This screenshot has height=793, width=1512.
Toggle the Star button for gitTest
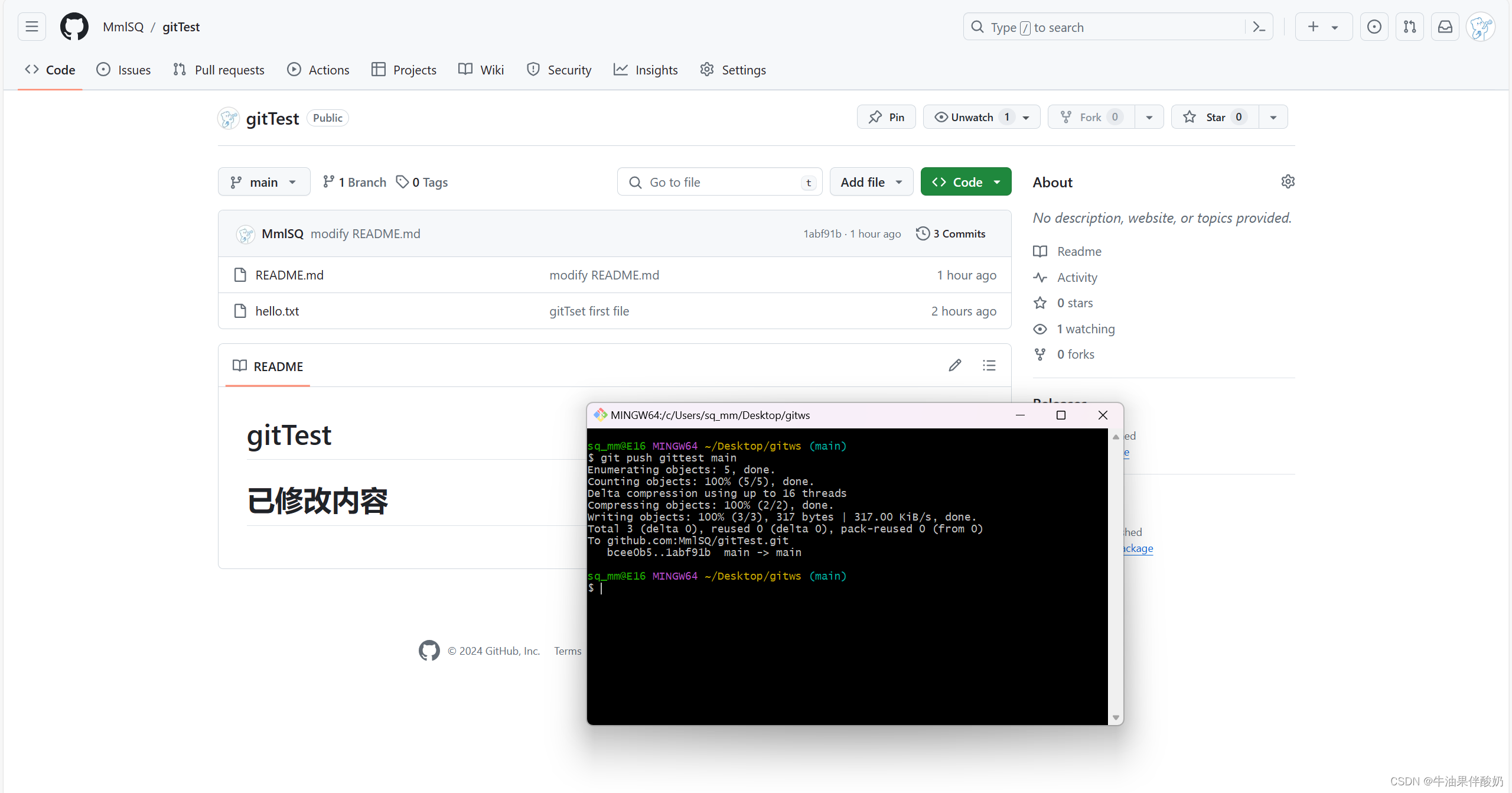pos(1215,117)
